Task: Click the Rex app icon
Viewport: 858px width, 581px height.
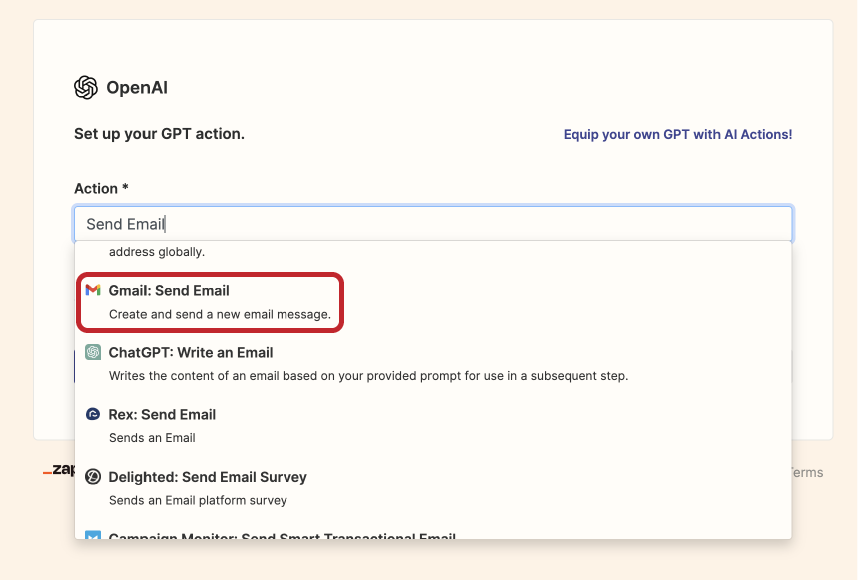Action: [x=92, y=414]
